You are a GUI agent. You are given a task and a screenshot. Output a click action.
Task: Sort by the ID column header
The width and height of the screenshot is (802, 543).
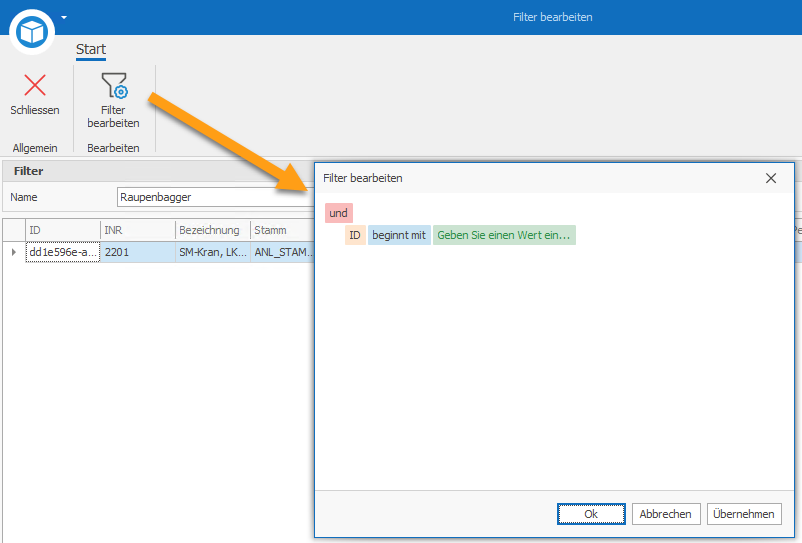[62, 230]
